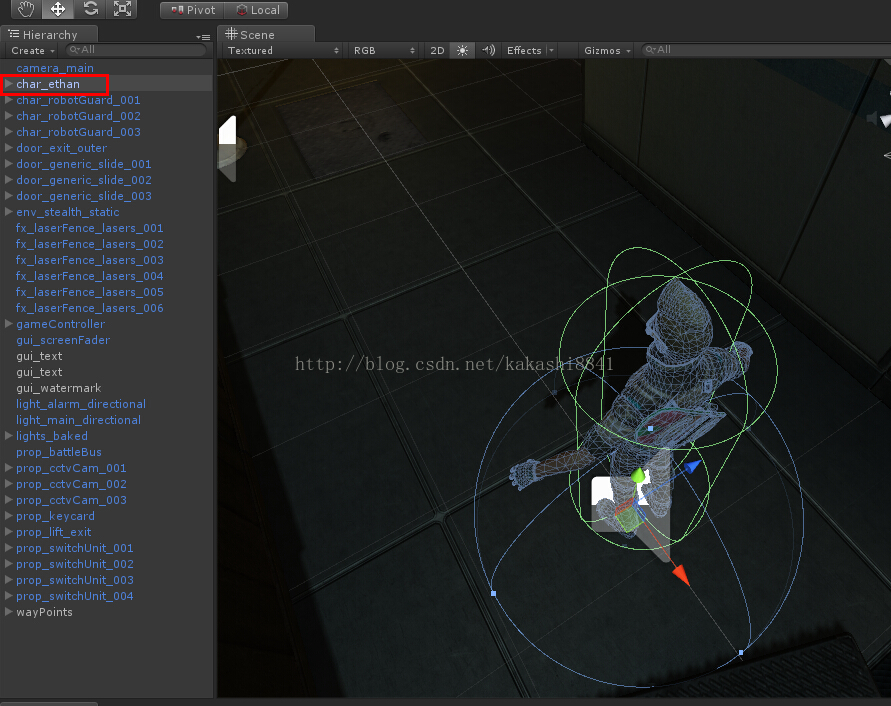Expand the gameController node

click(x=9, y=323)
